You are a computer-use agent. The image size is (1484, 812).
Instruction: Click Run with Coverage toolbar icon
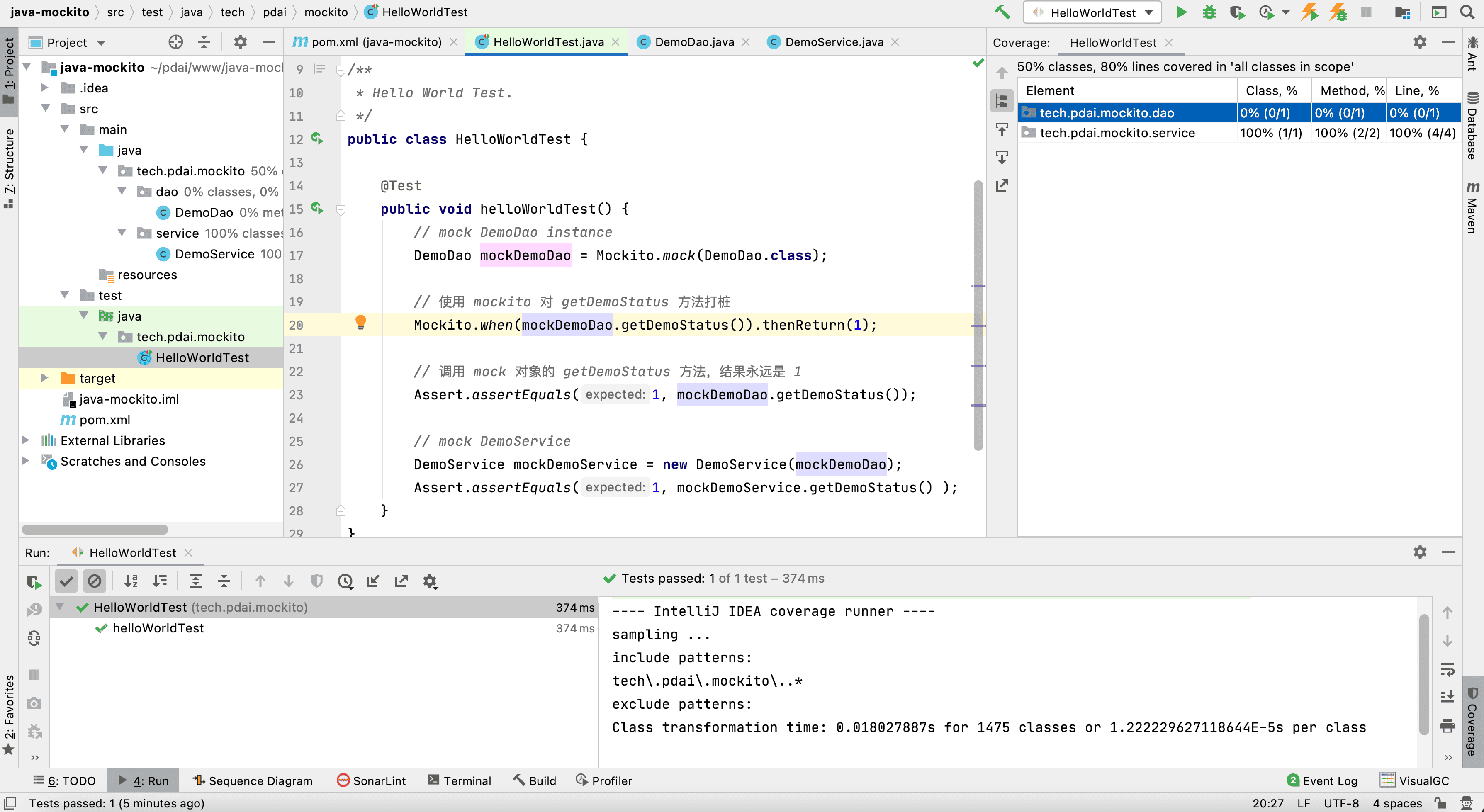[x=1237, y=12]
